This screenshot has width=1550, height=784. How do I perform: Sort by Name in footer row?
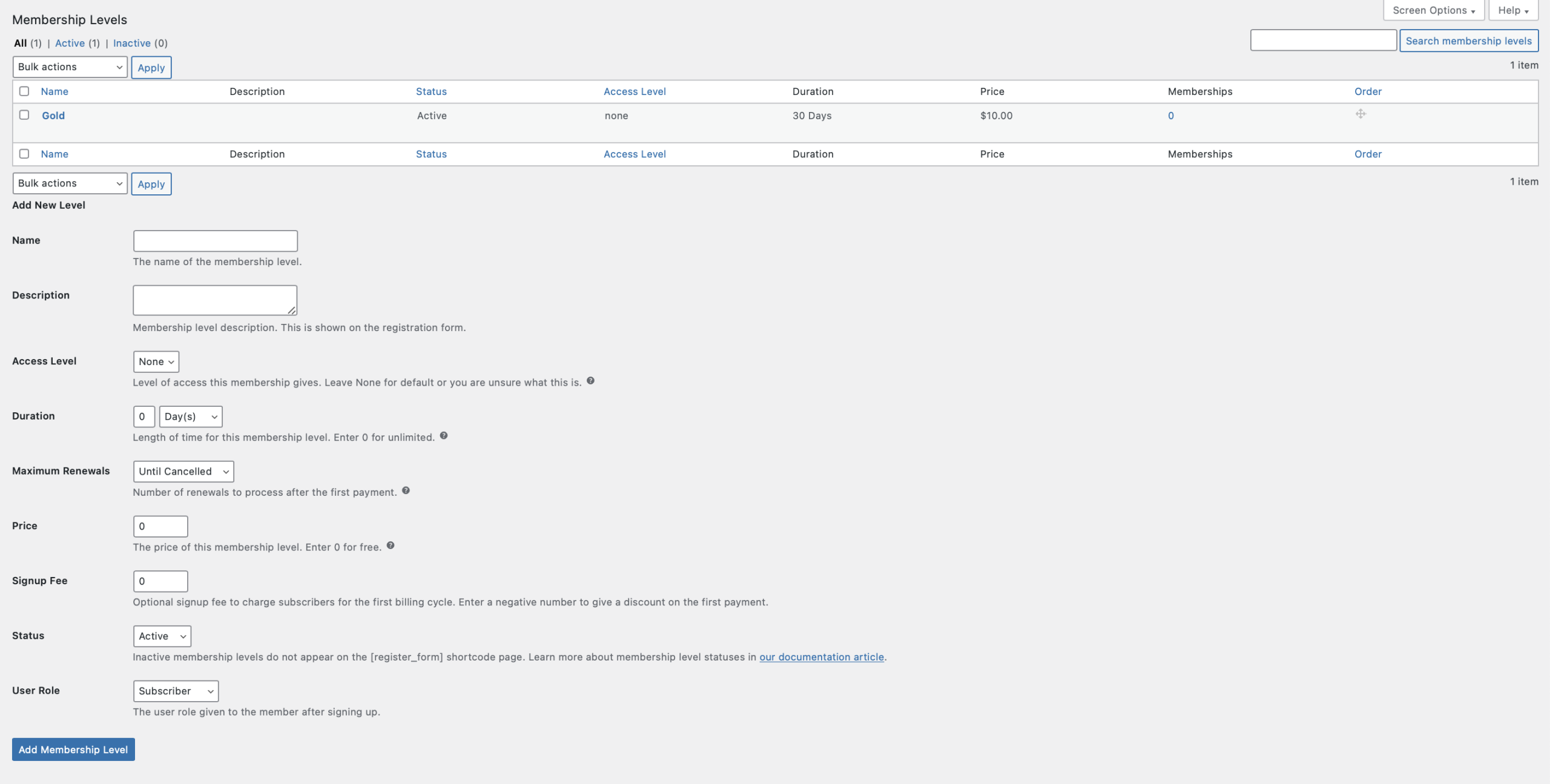pyautogui.click(x=54, y=154)
